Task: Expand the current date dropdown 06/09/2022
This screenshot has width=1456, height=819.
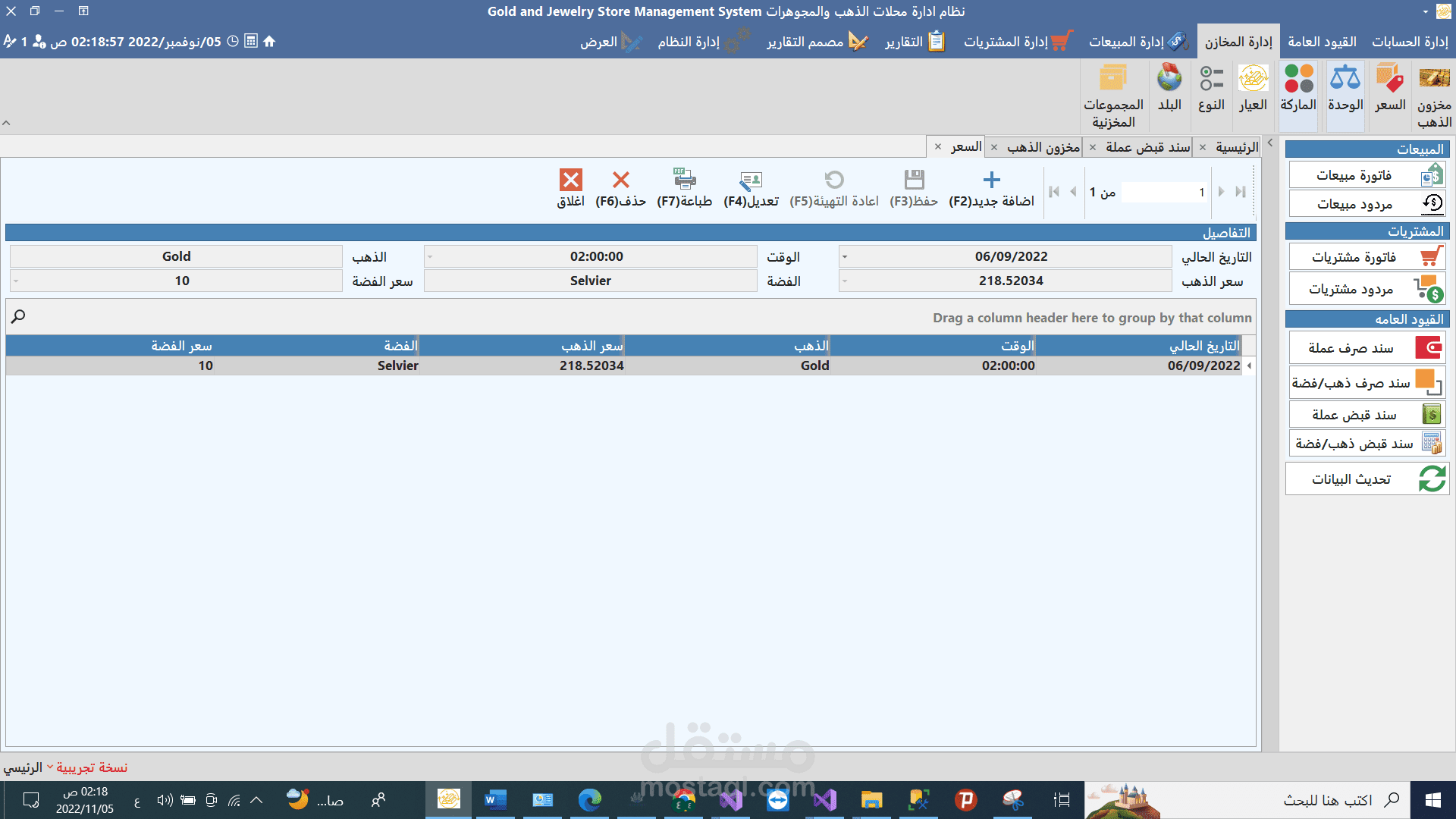Action: [845, 257]
